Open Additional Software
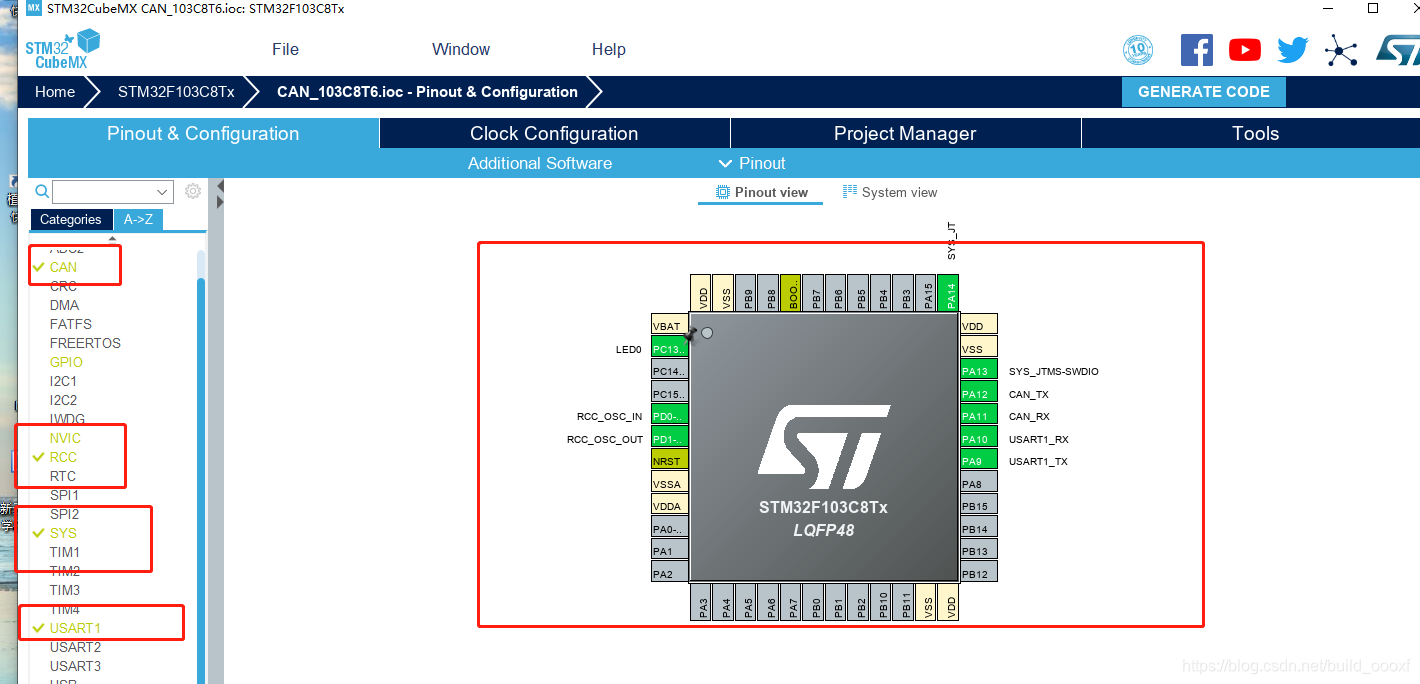This screenshot has height=684, width=1420. point(540,163)
